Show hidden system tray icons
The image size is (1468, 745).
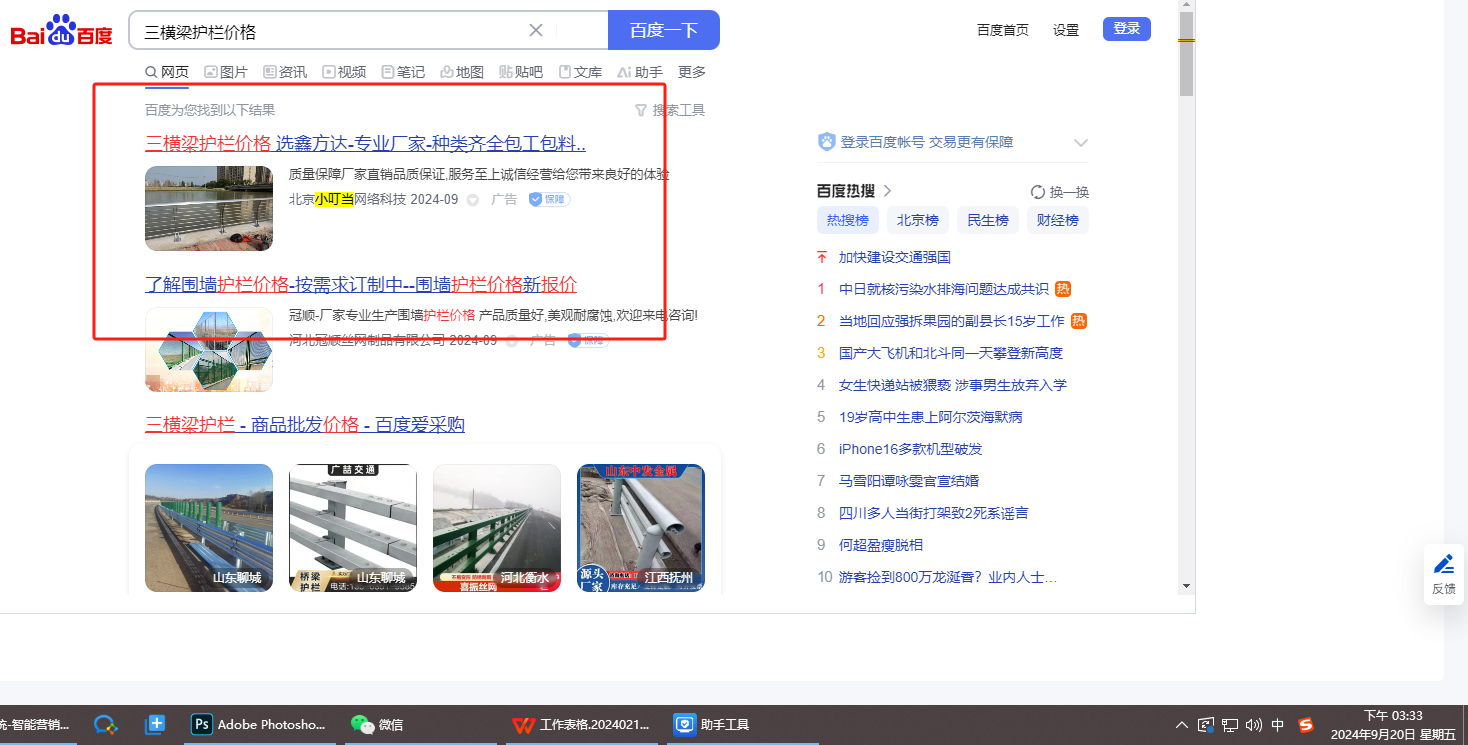pyautogui.click(x=1182, y=725)
